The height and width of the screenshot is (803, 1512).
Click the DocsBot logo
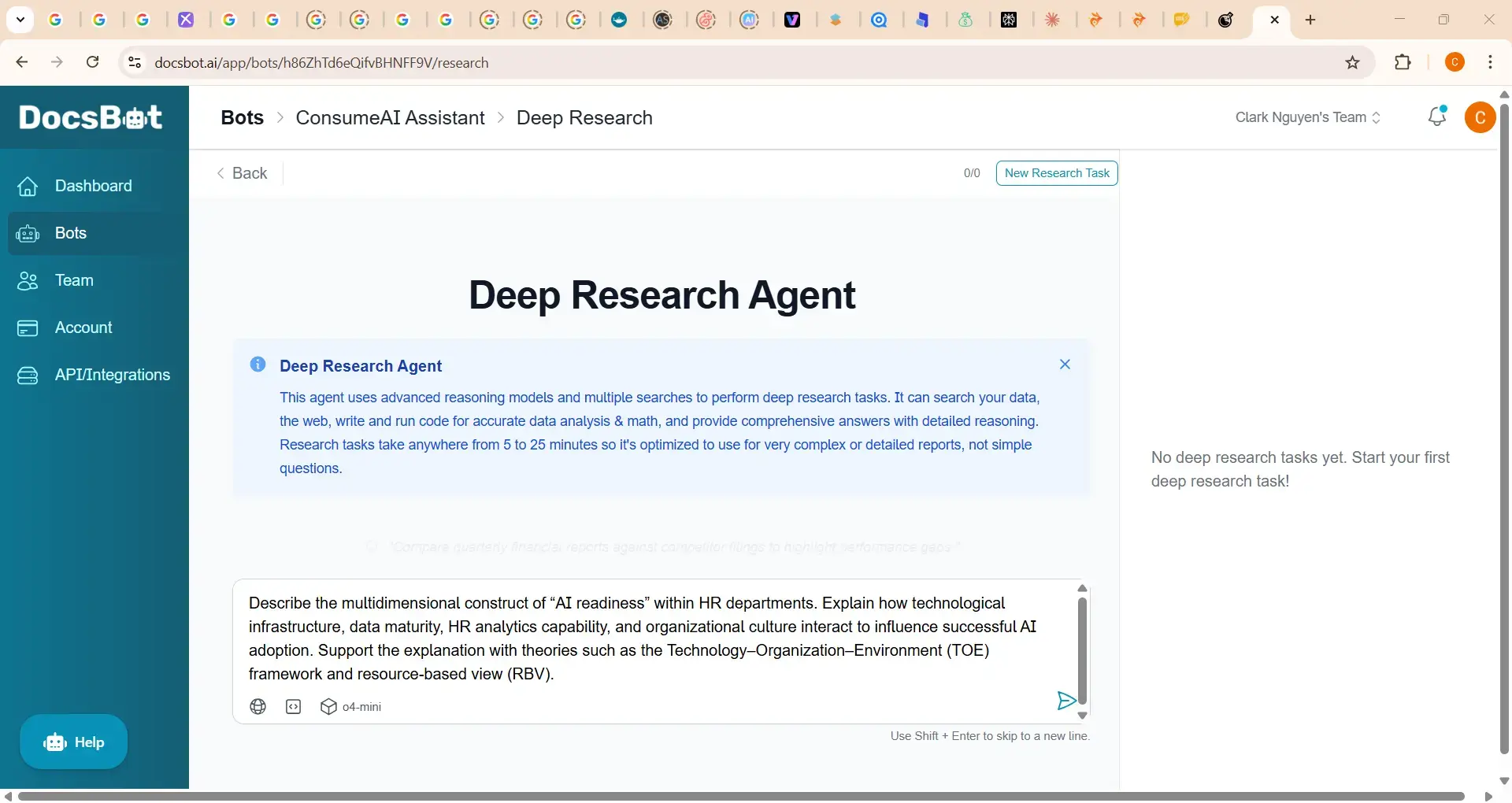pos(91,117)
